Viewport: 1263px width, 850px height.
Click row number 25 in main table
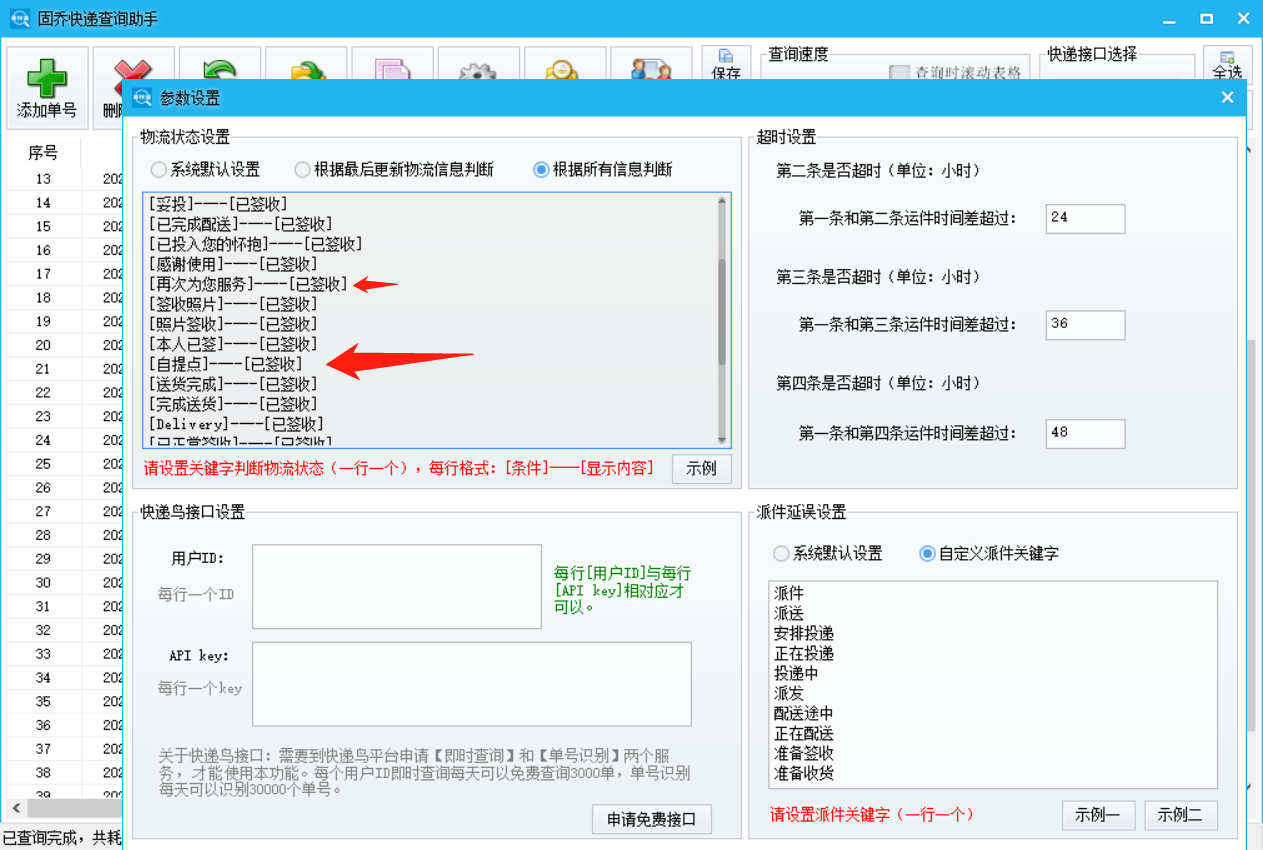[43, 464]
